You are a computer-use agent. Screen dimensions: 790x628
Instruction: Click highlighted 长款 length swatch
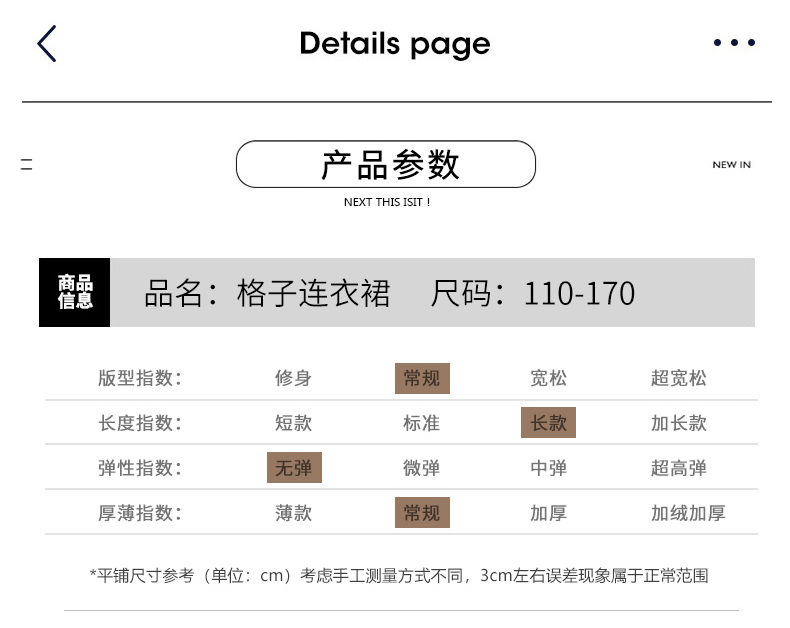[x=548, y=423]
